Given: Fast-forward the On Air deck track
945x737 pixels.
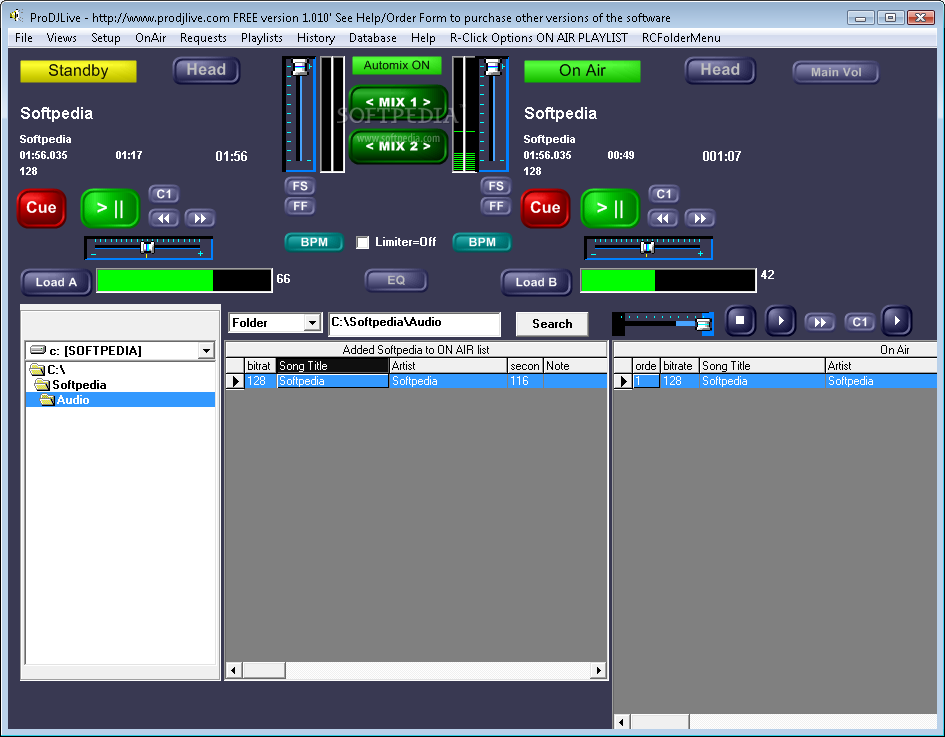Looking at the screenshot, I should point(700,218).
